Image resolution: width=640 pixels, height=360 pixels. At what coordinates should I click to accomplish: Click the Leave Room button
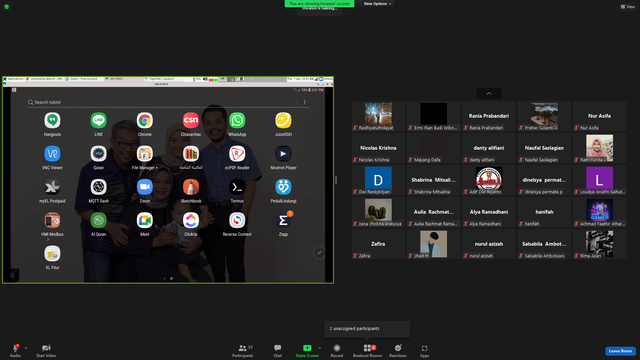620,351
